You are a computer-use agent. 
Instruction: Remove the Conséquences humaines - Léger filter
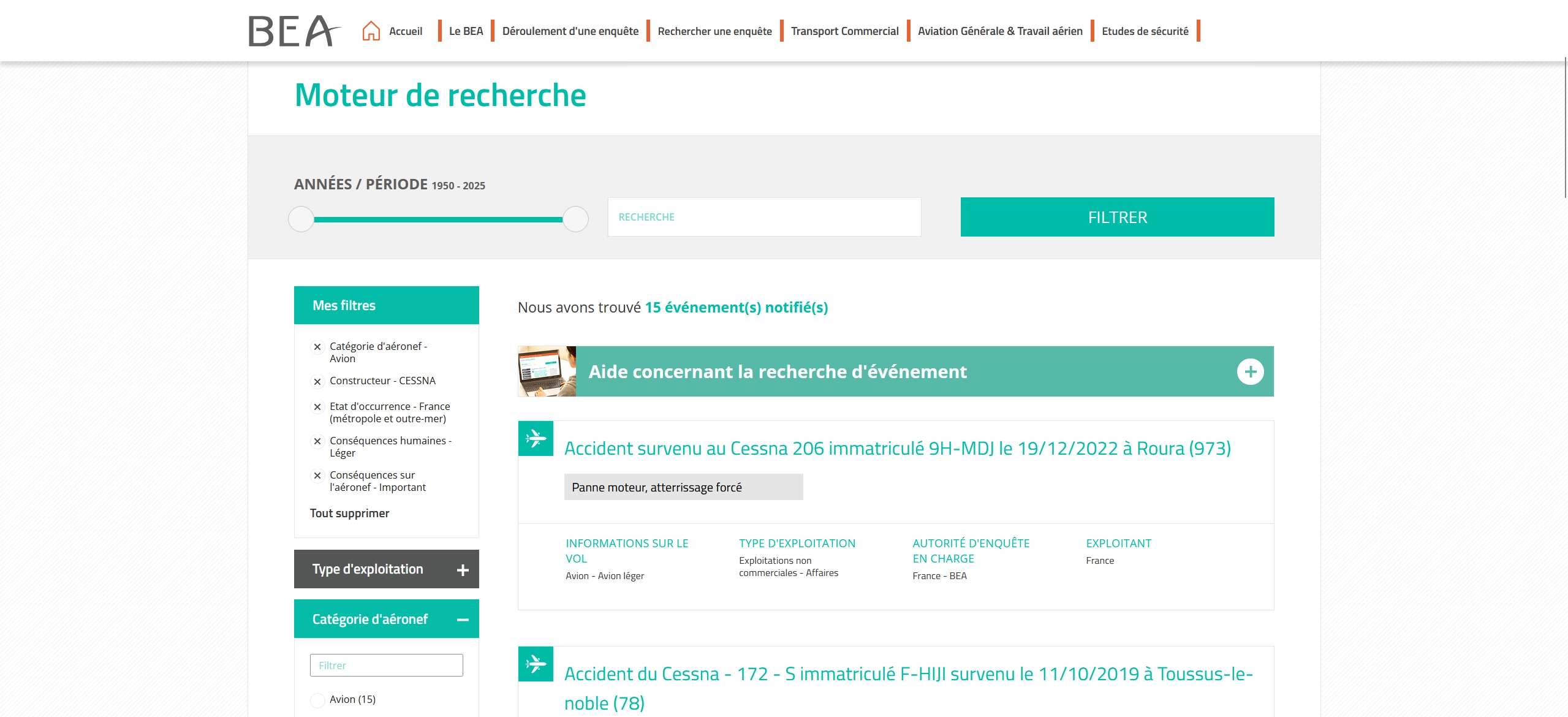pyautogui.click(x=317, y=441)
